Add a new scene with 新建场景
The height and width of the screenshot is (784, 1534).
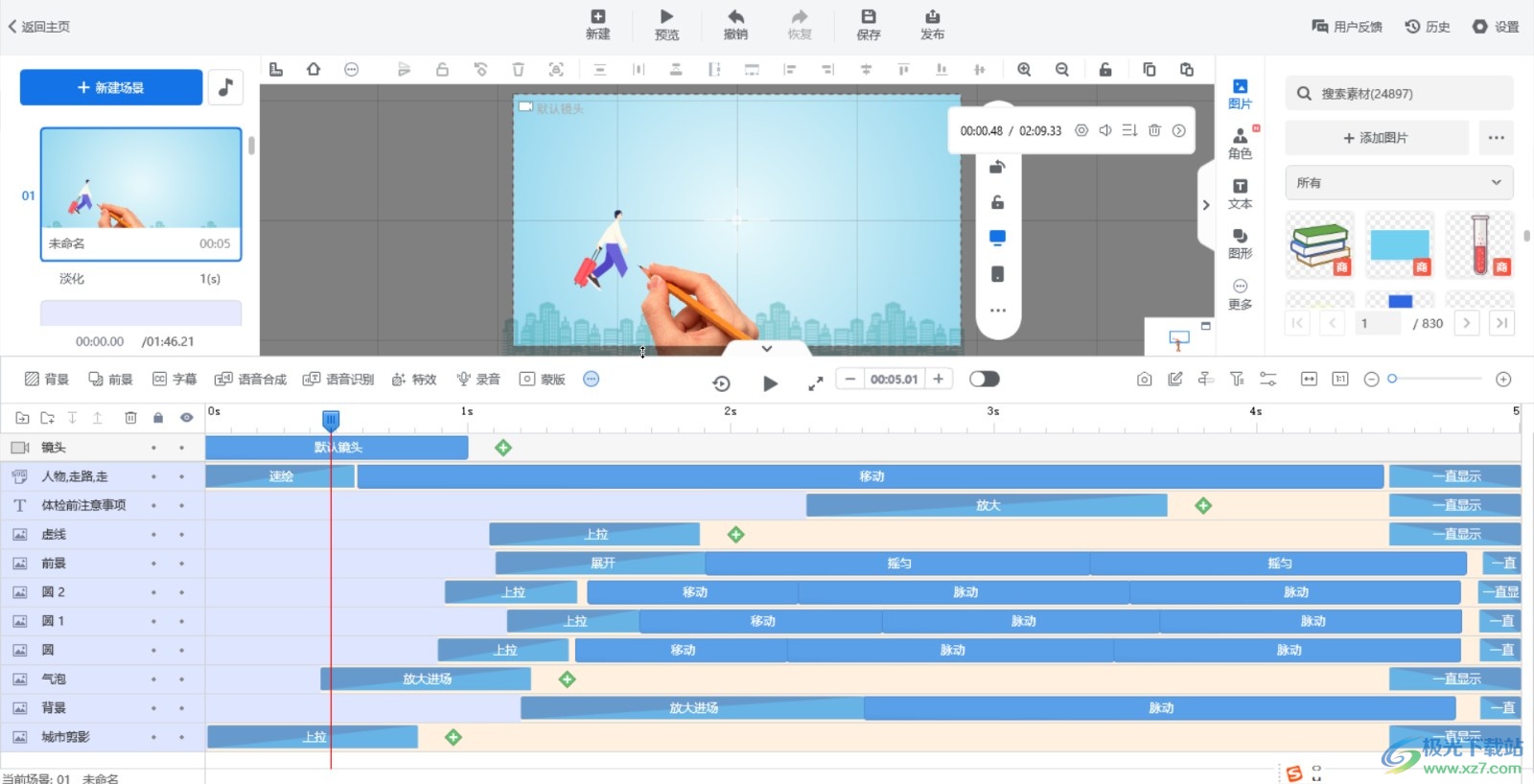click(111, 87)
